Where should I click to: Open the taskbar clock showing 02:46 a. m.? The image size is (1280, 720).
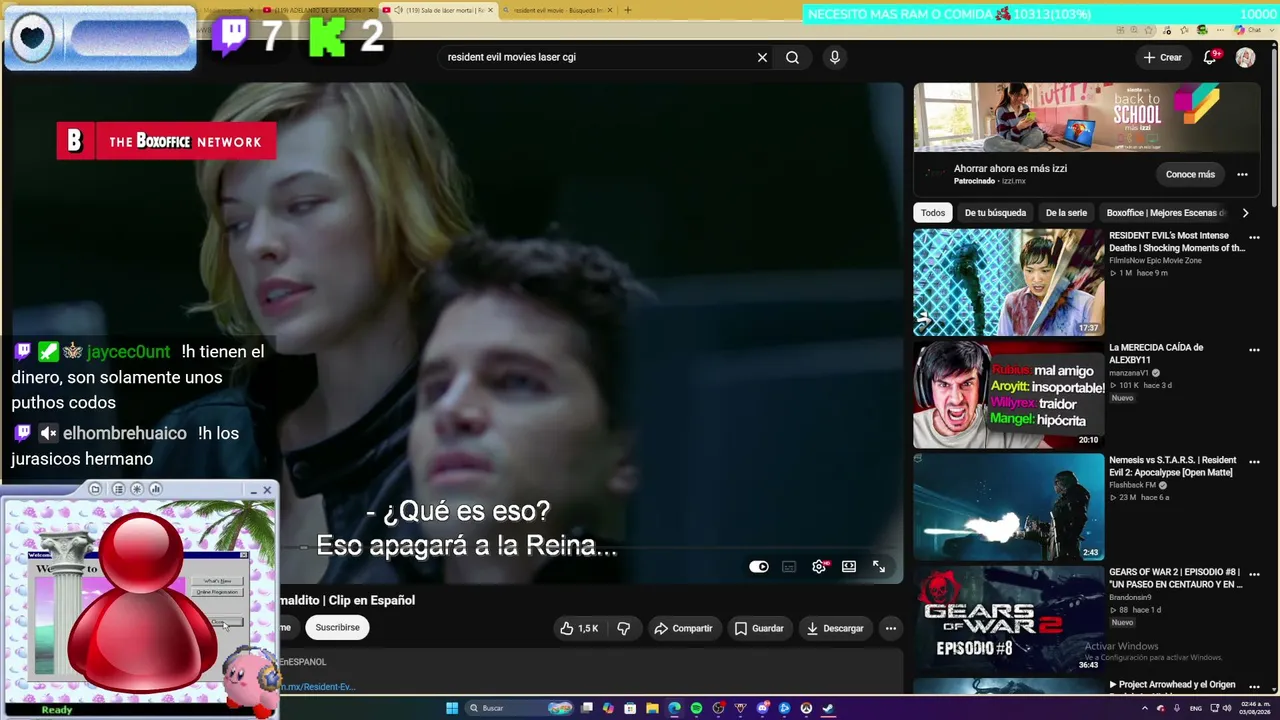click(1254, 708)
